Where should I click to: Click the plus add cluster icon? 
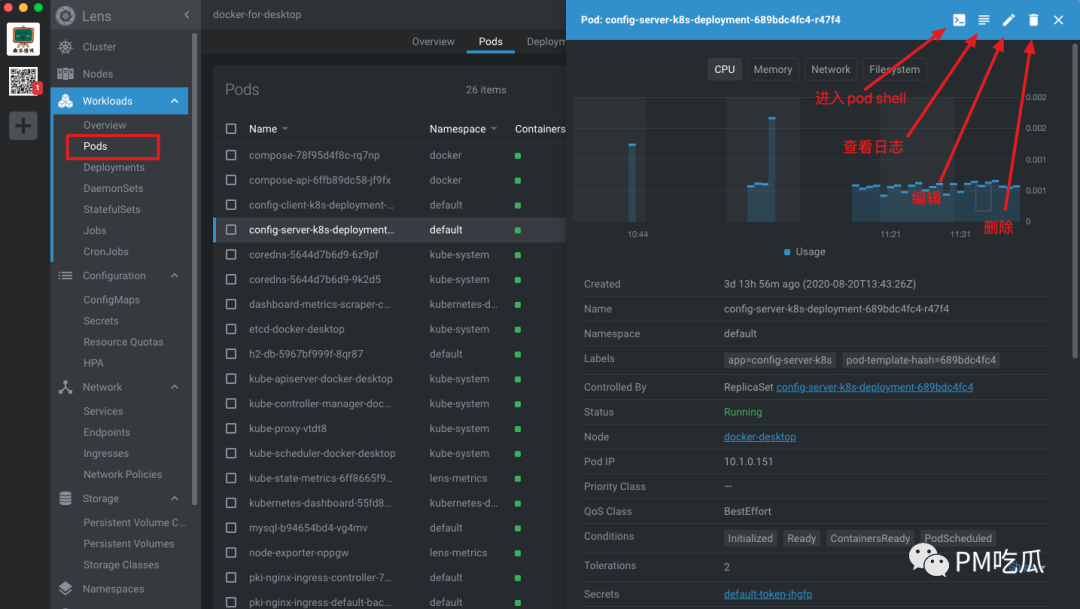(23, 125)
